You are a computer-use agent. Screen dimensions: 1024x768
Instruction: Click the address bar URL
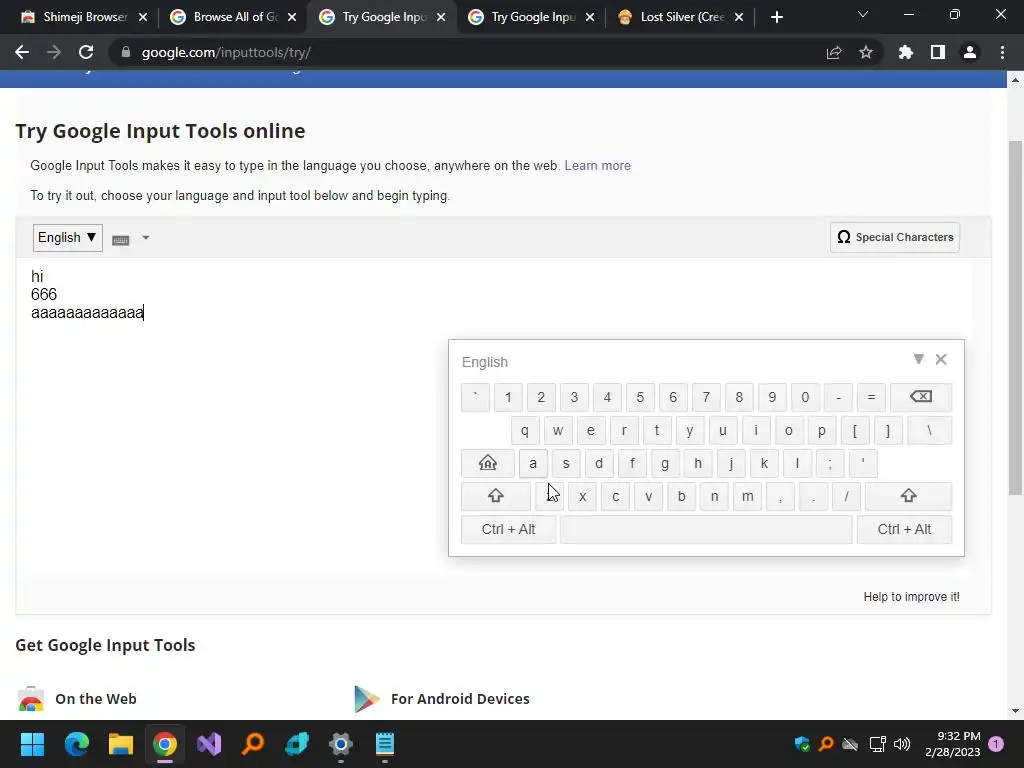coord(226,52)
